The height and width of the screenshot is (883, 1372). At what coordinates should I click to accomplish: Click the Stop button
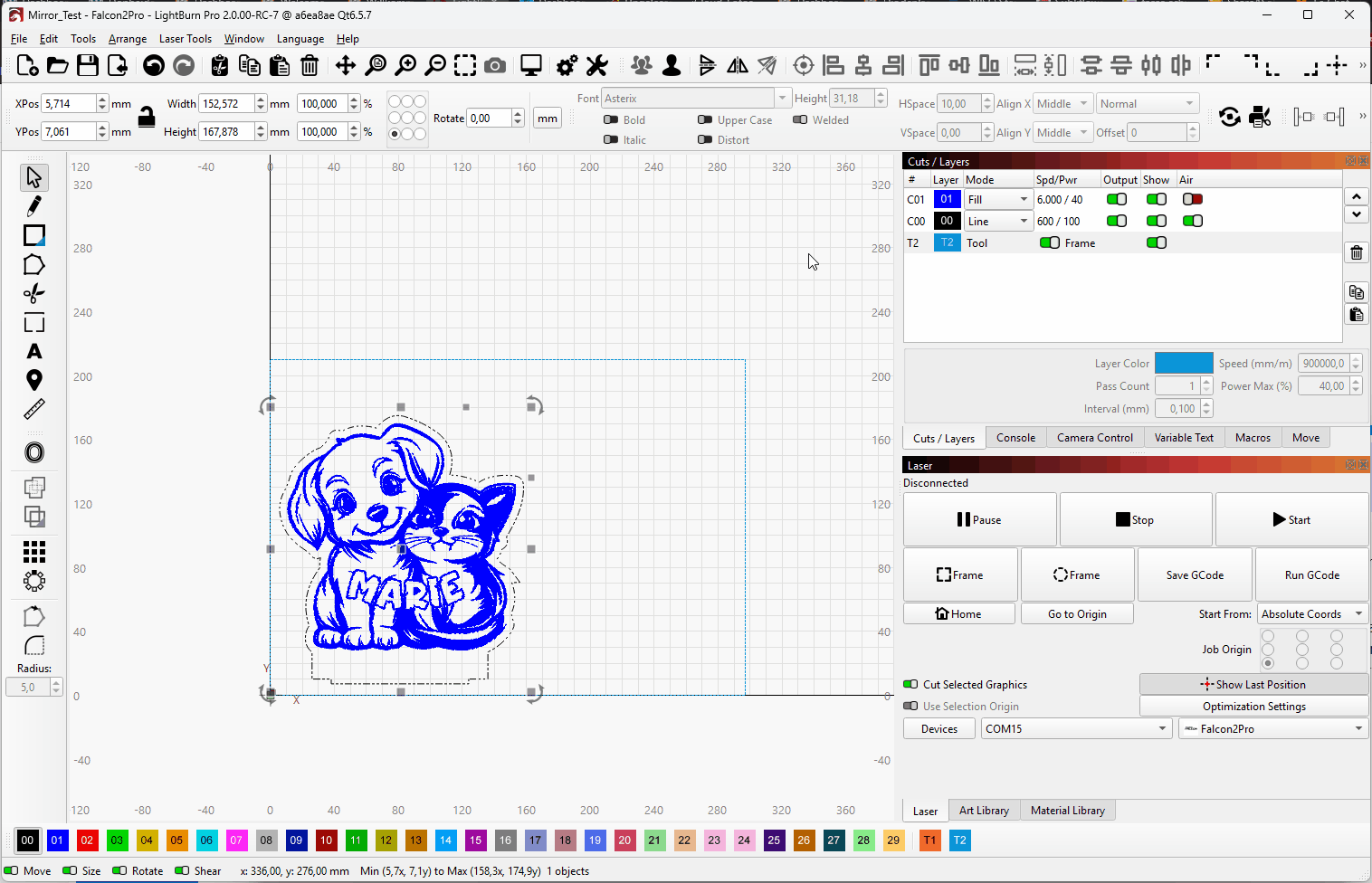point(1136,519)
